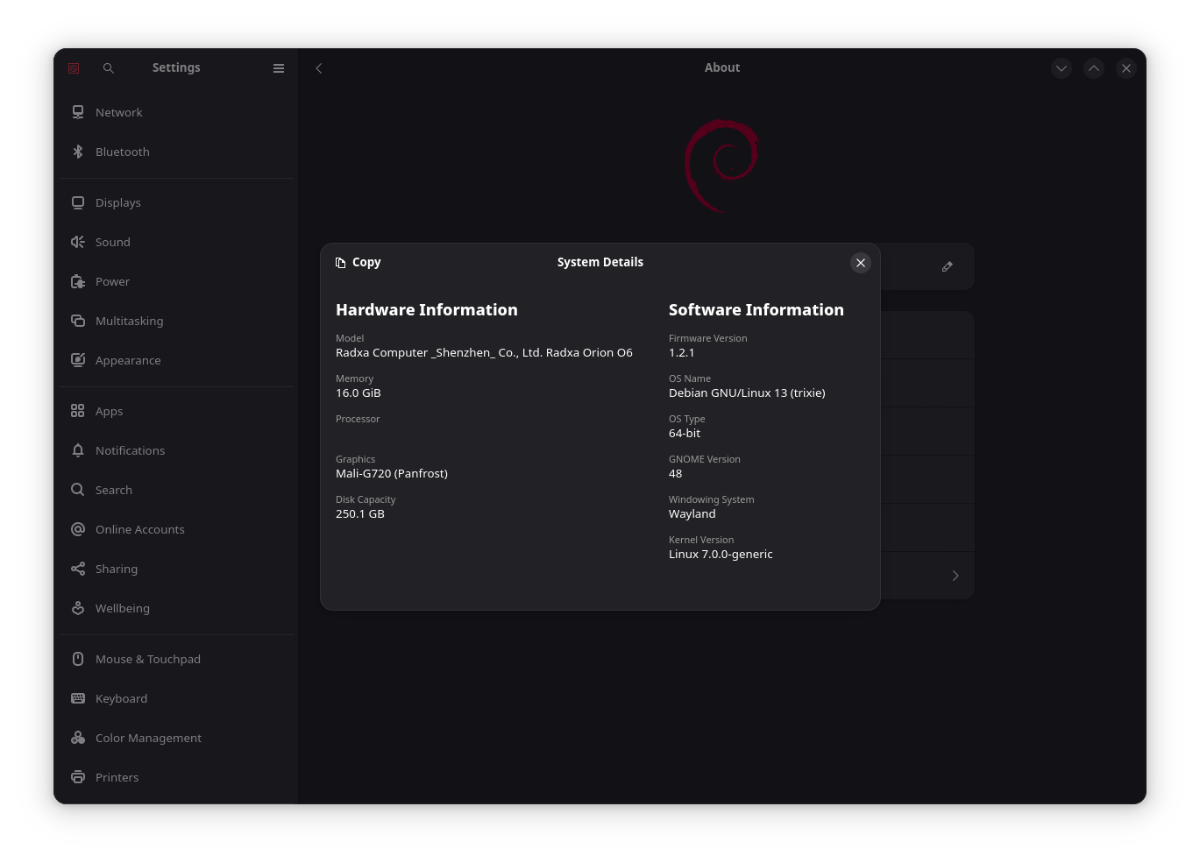This screenshot has width=1200, height=863.
Task: Open settings search in header bar
Action: click(x=108, y=68)
